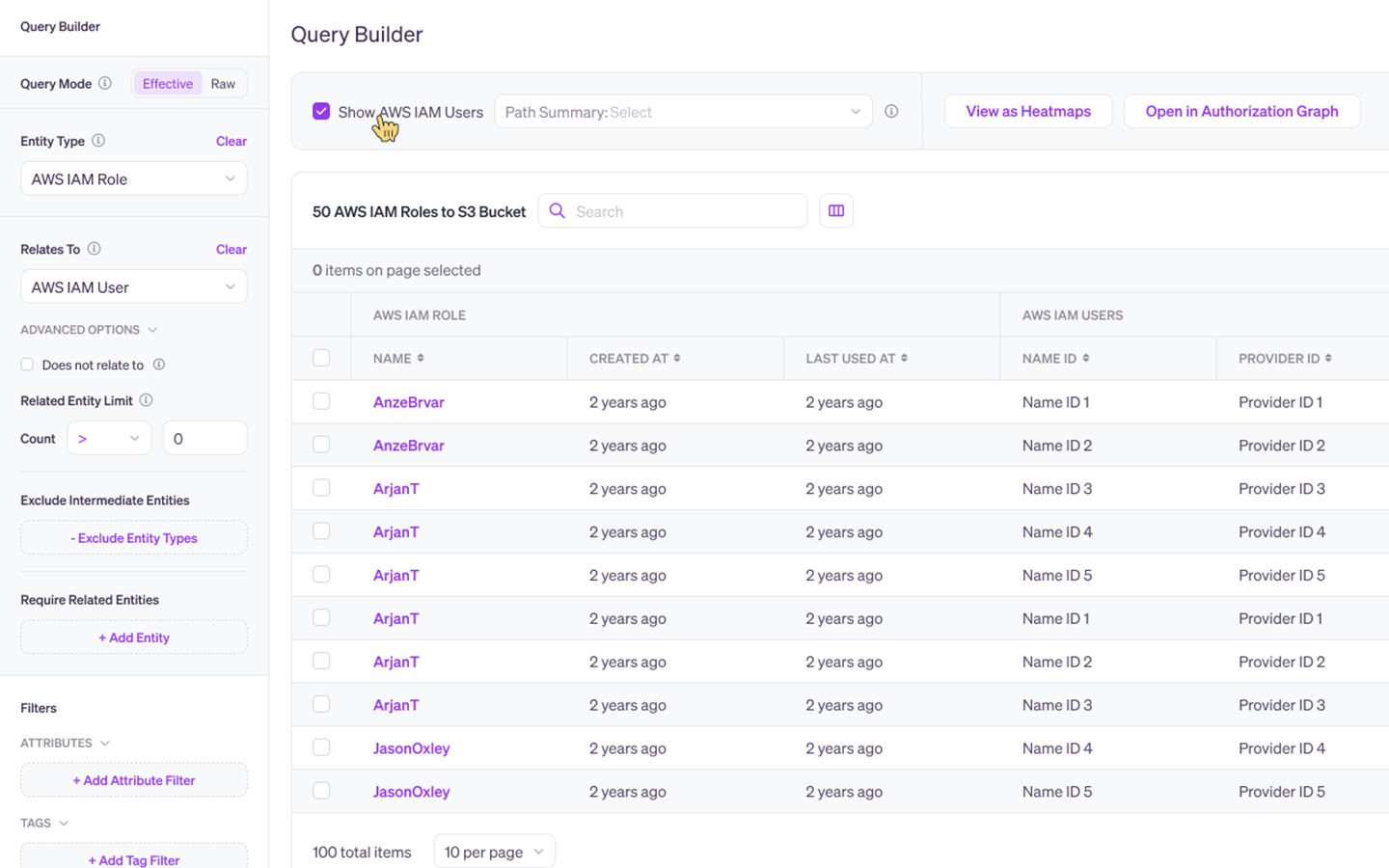1389x868 pixels.
Task: Select the ArjanT row checkbox with Name ID 5
Action: pyautogui.click(x=321, y=575)
